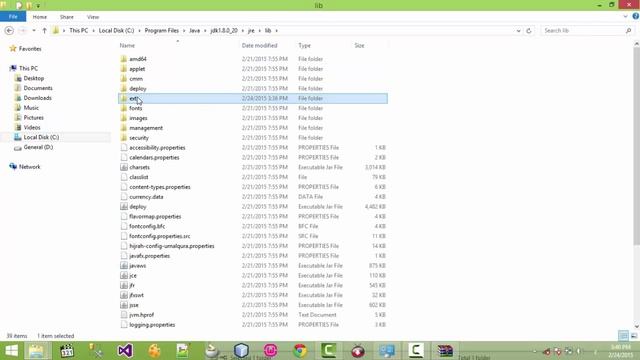Select jdk1.8.0_20 in the address path
Image resolution: width=640 pixels, height=360 pixels.
(224, 31)
